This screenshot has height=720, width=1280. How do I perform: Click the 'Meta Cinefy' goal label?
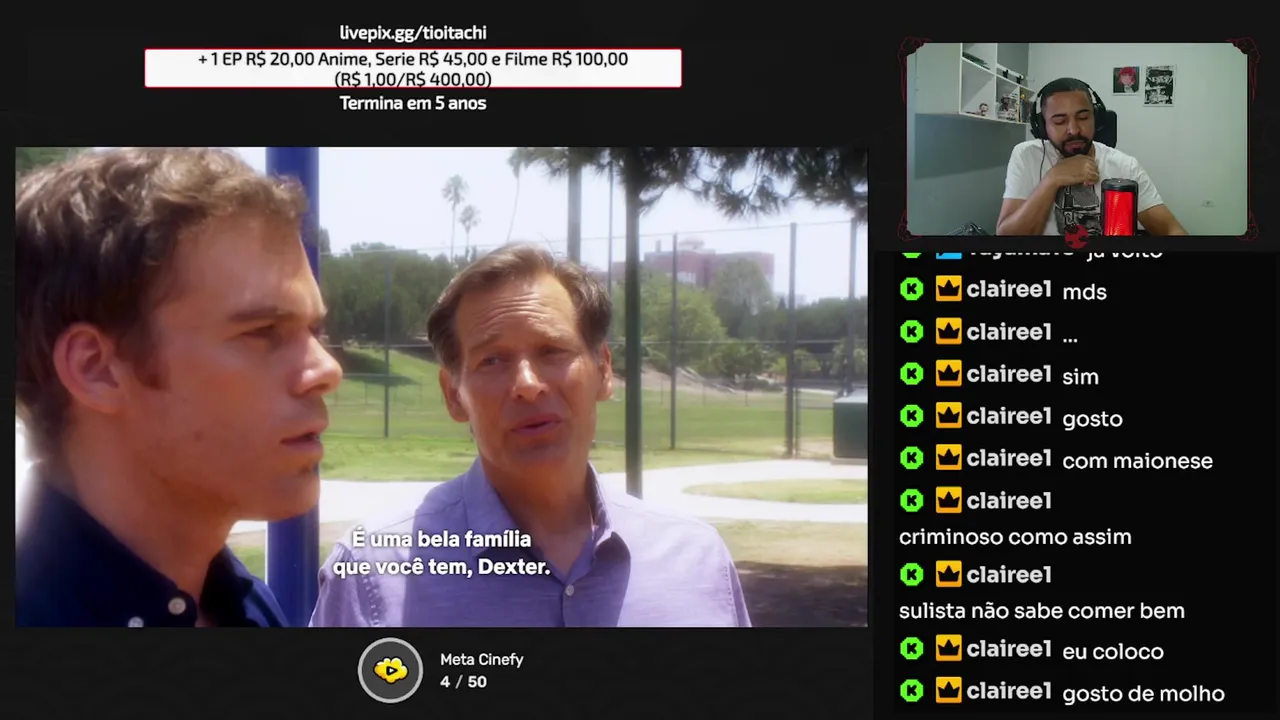[482, 660]
